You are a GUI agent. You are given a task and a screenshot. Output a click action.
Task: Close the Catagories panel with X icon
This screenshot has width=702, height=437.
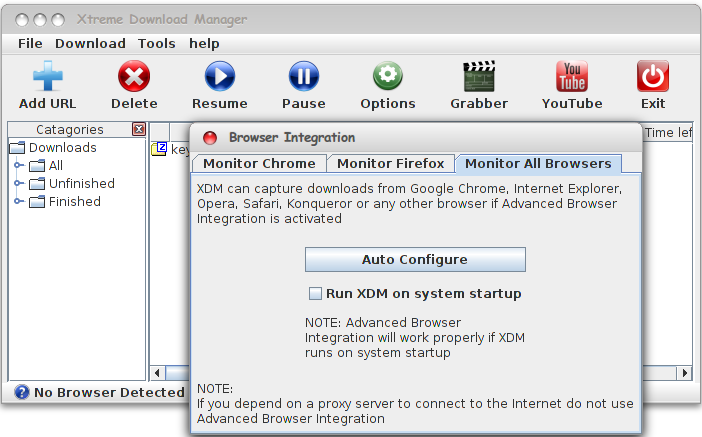(x=139, y=129)
